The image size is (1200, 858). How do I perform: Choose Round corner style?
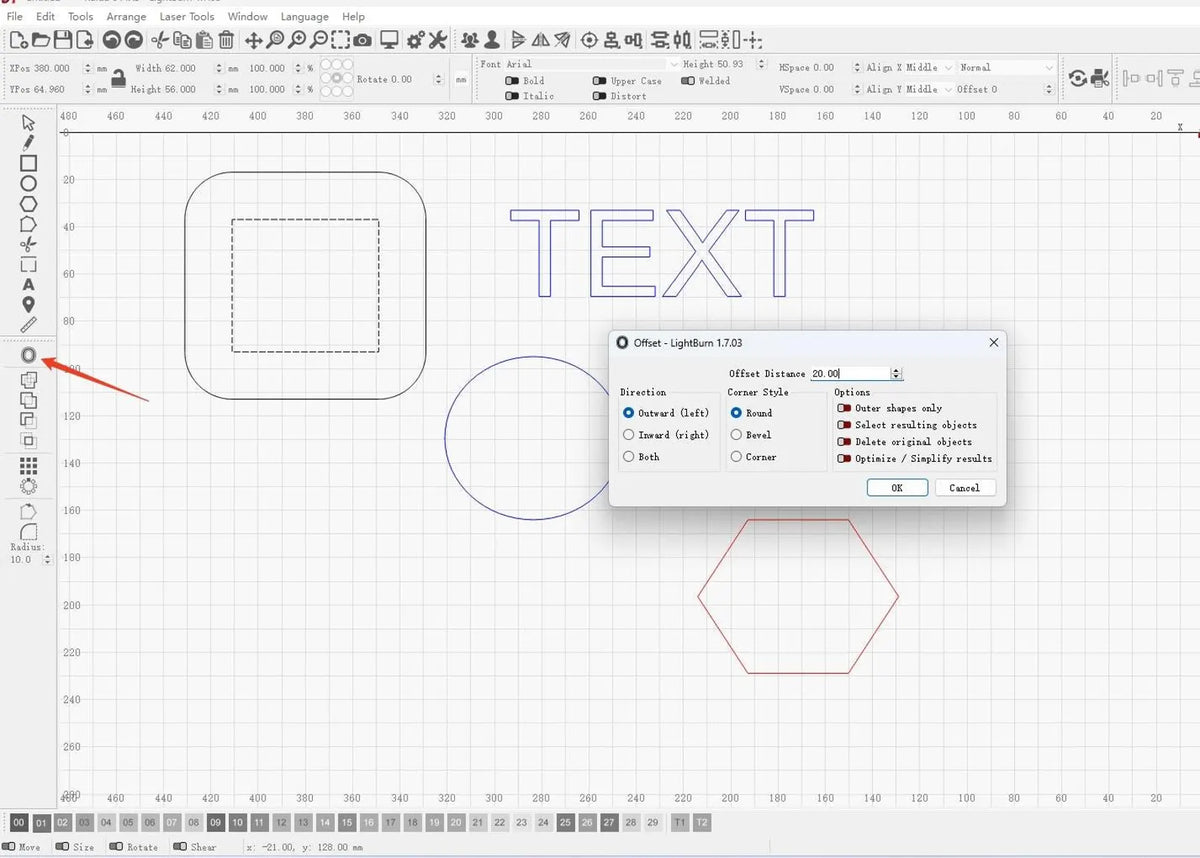751,413
